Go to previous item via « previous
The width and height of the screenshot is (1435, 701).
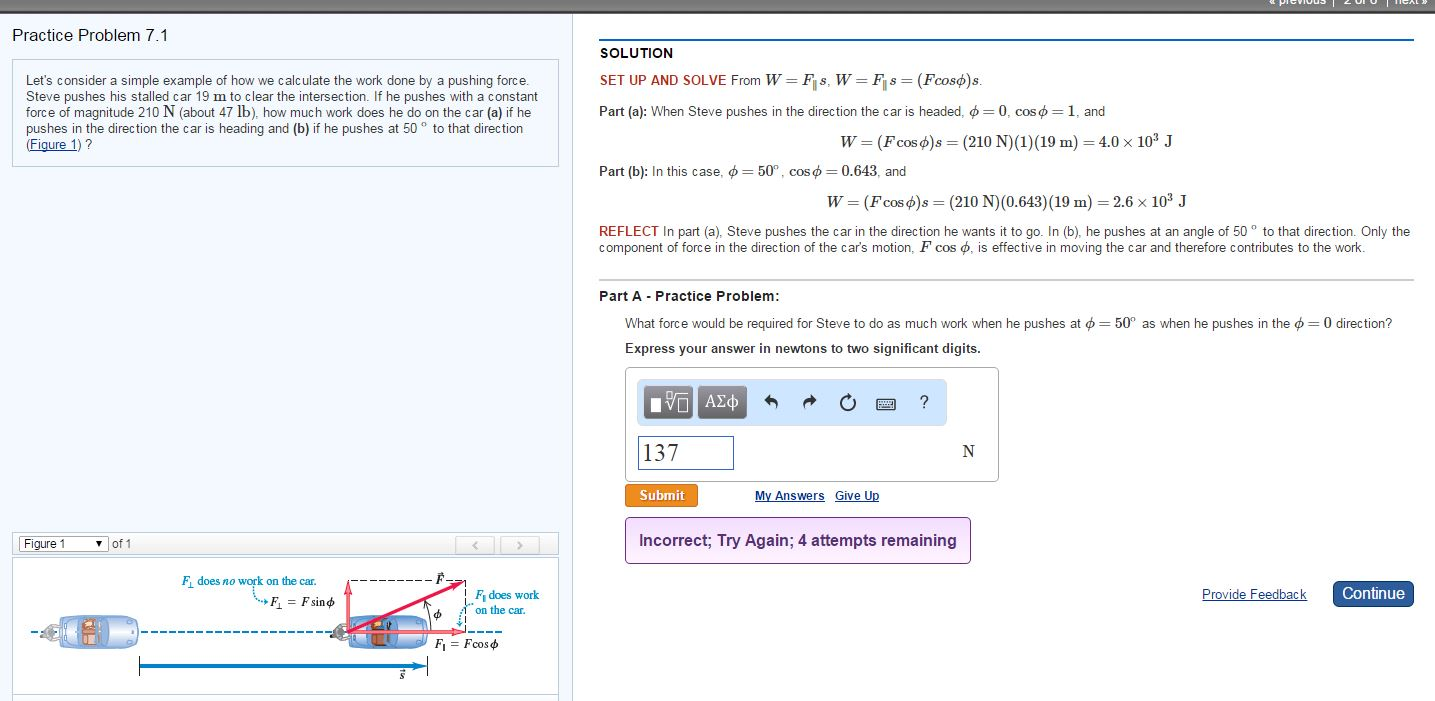point(1297,2)
